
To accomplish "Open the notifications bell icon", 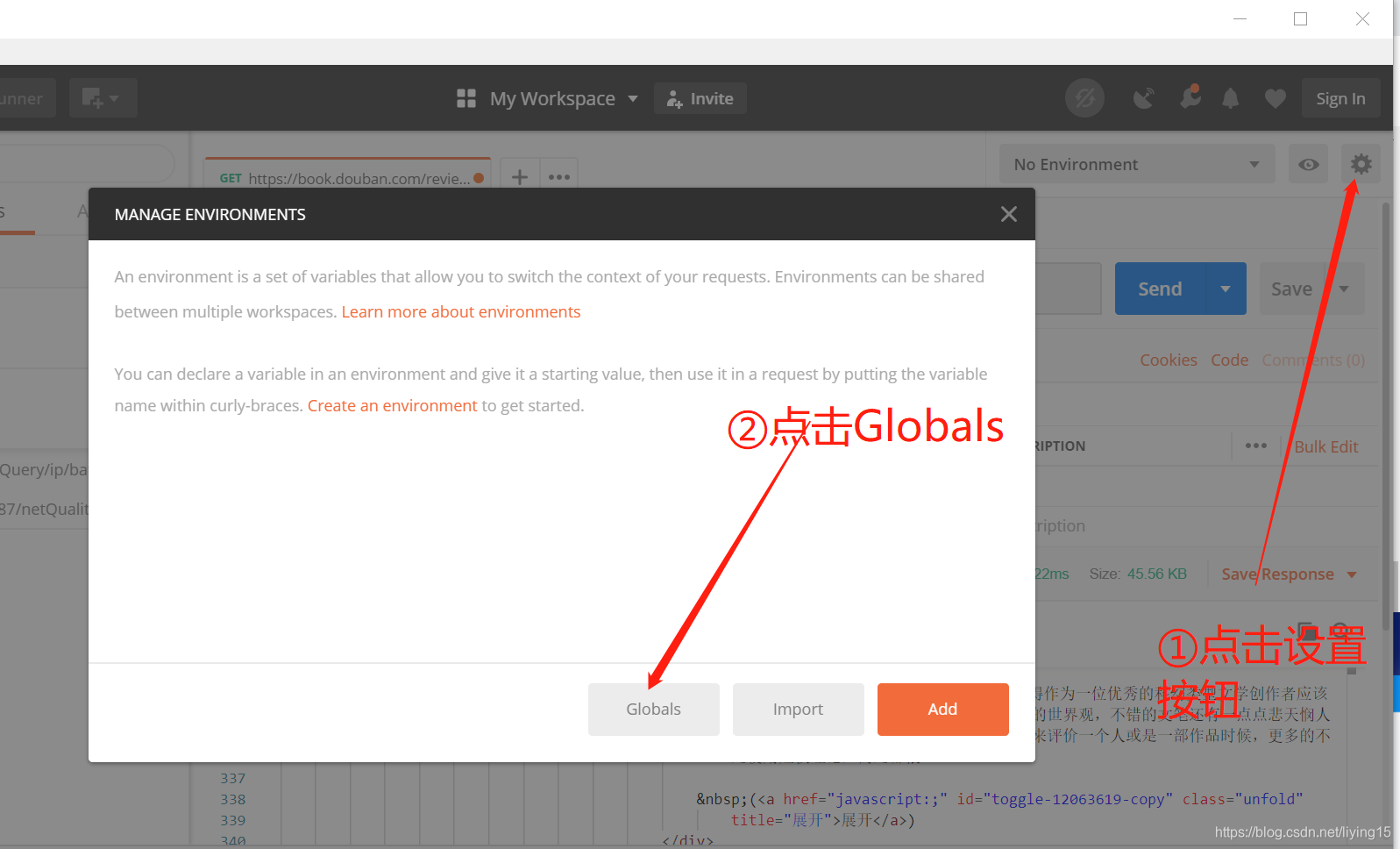I will click(1231, 98).
